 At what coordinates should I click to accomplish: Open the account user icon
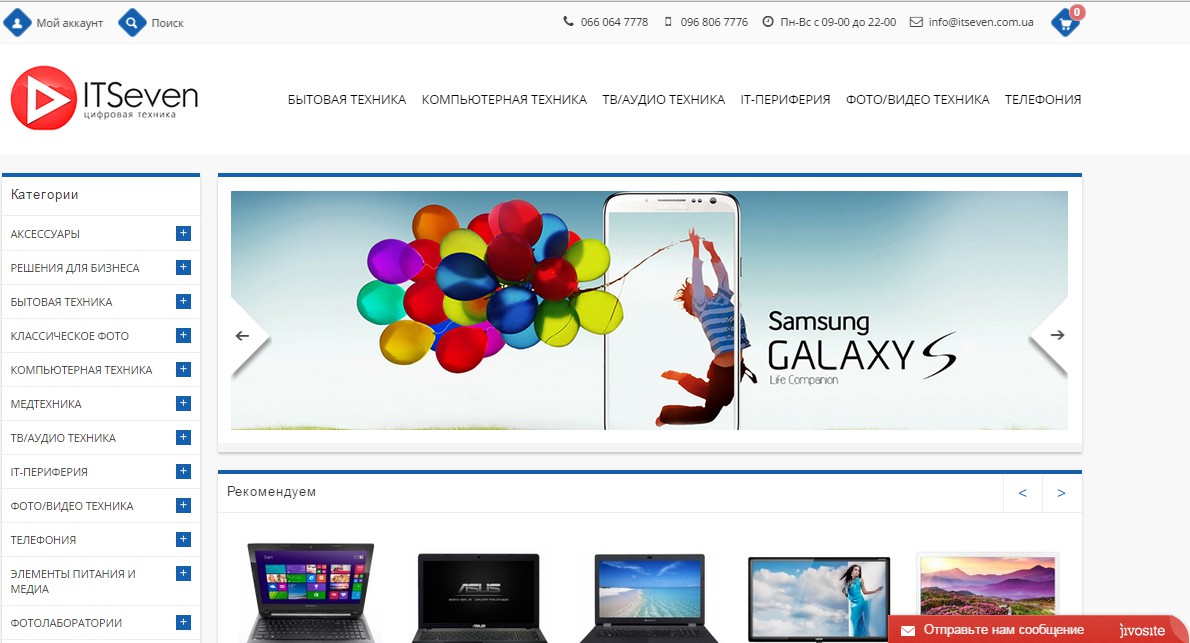(17, 23)
